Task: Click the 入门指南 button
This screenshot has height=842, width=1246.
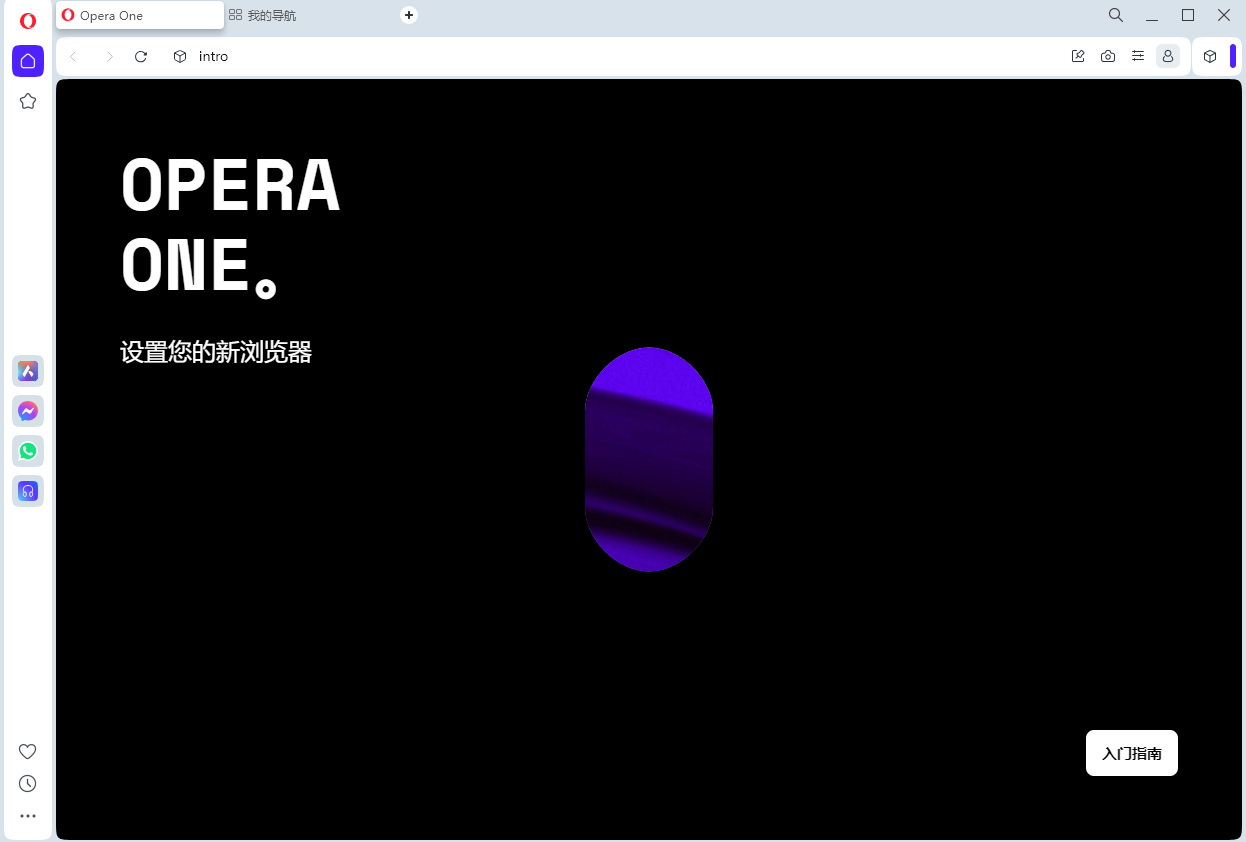Action: [1132, 753]
